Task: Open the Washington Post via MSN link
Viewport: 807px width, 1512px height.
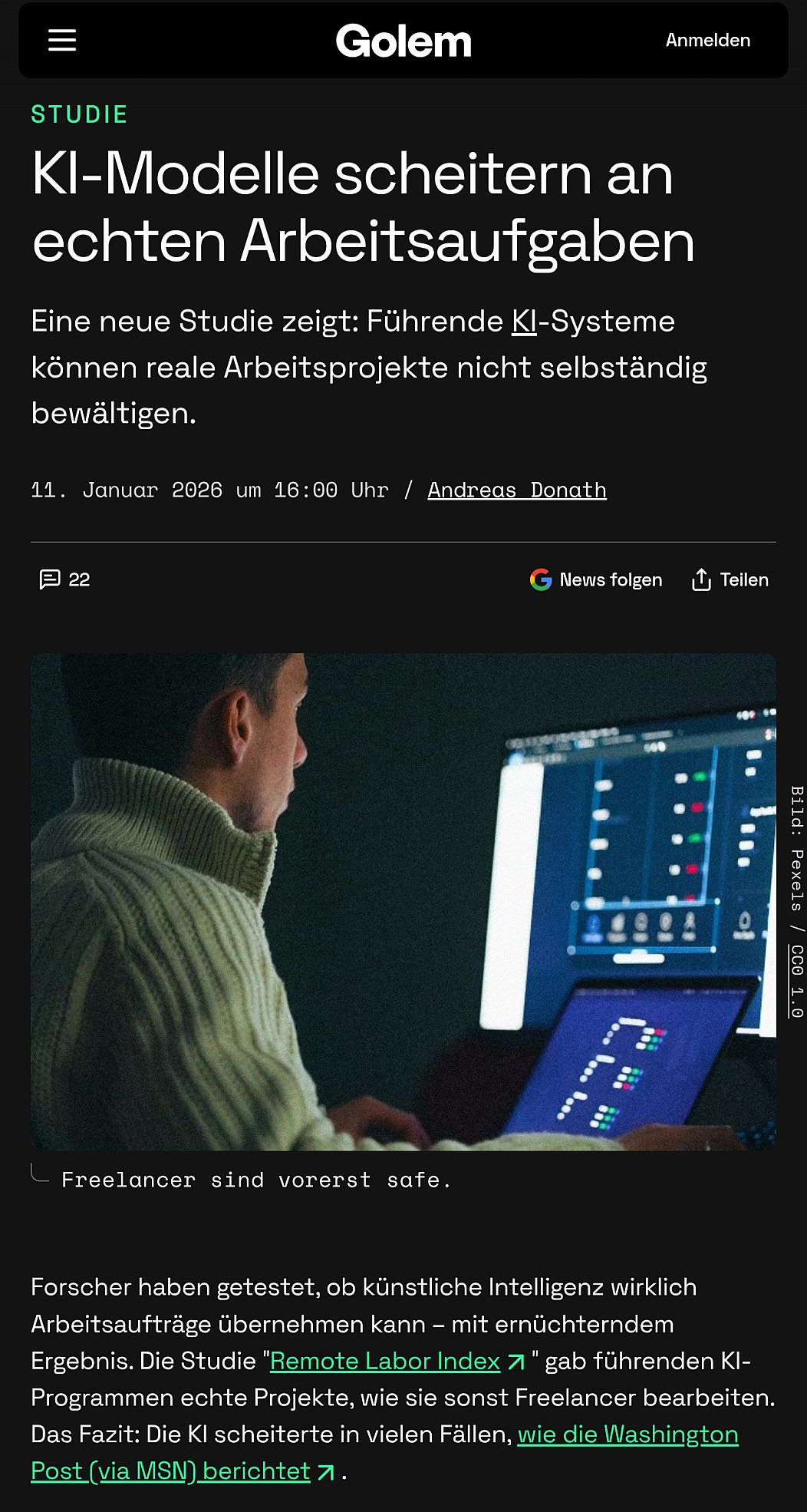Action: [x=384, y=1452]
